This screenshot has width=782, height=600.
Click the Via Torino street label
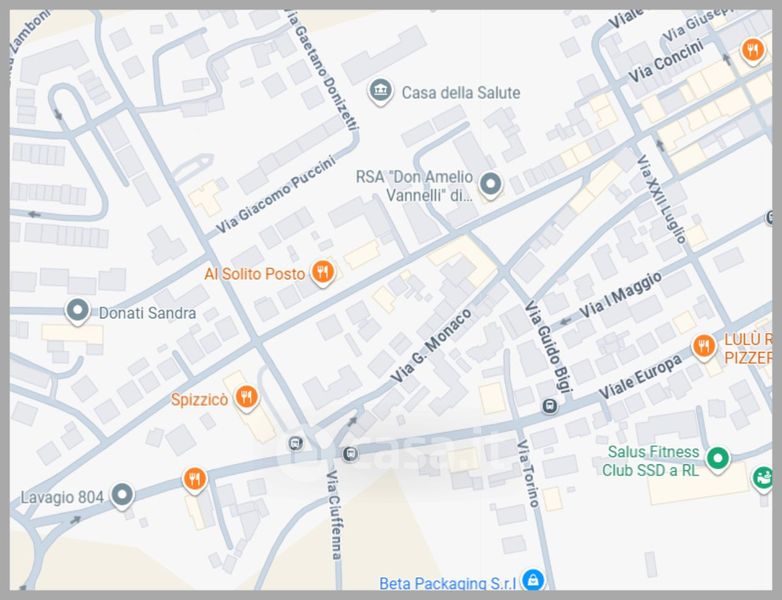tap(528, 472)
